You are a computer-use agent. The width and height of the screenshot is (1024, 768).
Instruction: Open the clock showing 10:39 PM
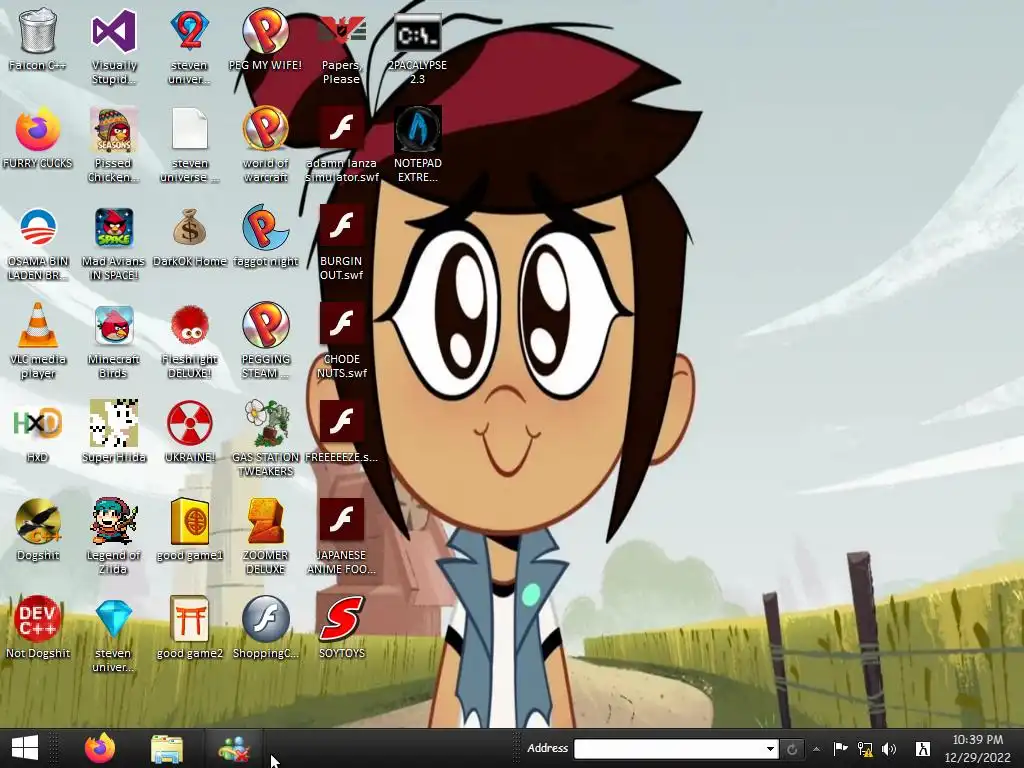pyautogui.click(x=978, y=749)
